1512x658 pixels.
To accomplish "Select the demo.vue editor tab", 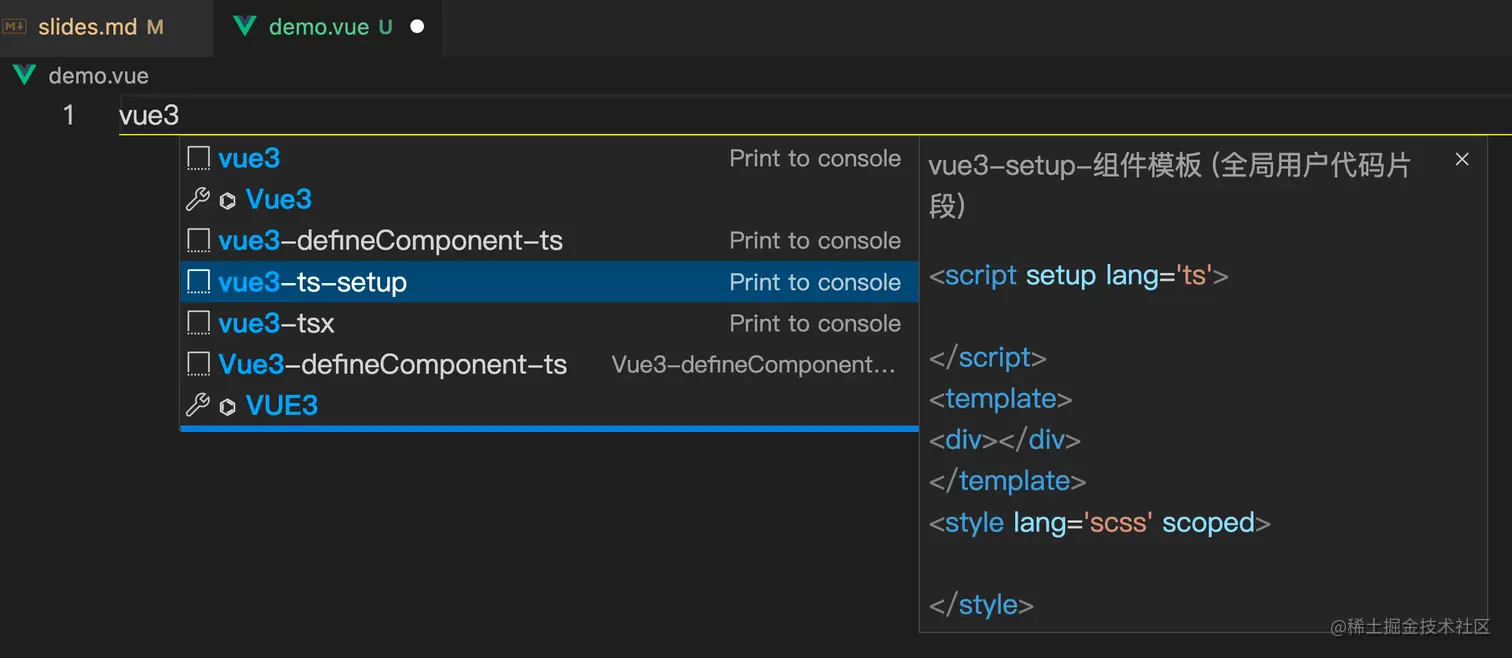I will pos(319,27).
